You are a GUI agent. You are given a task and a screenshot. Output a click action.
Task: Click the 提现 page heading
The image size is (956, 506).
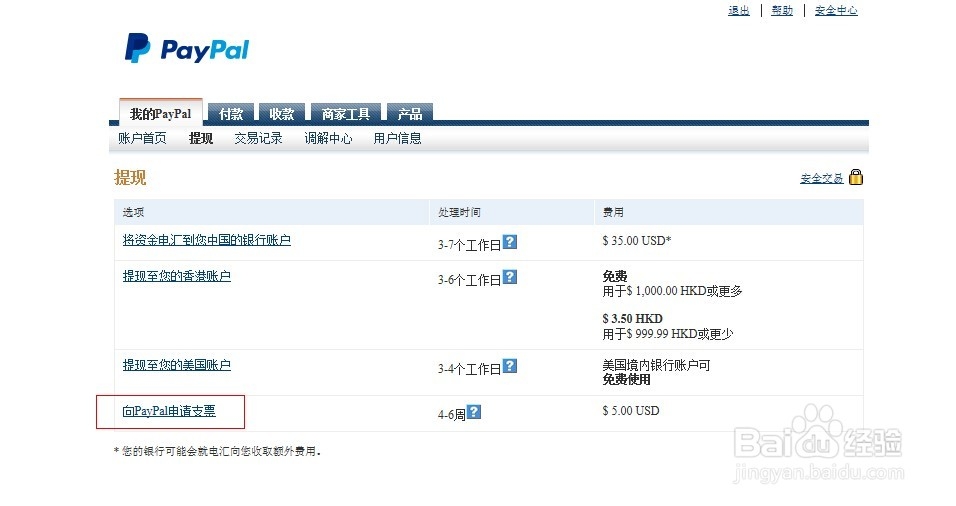(130, 178)
